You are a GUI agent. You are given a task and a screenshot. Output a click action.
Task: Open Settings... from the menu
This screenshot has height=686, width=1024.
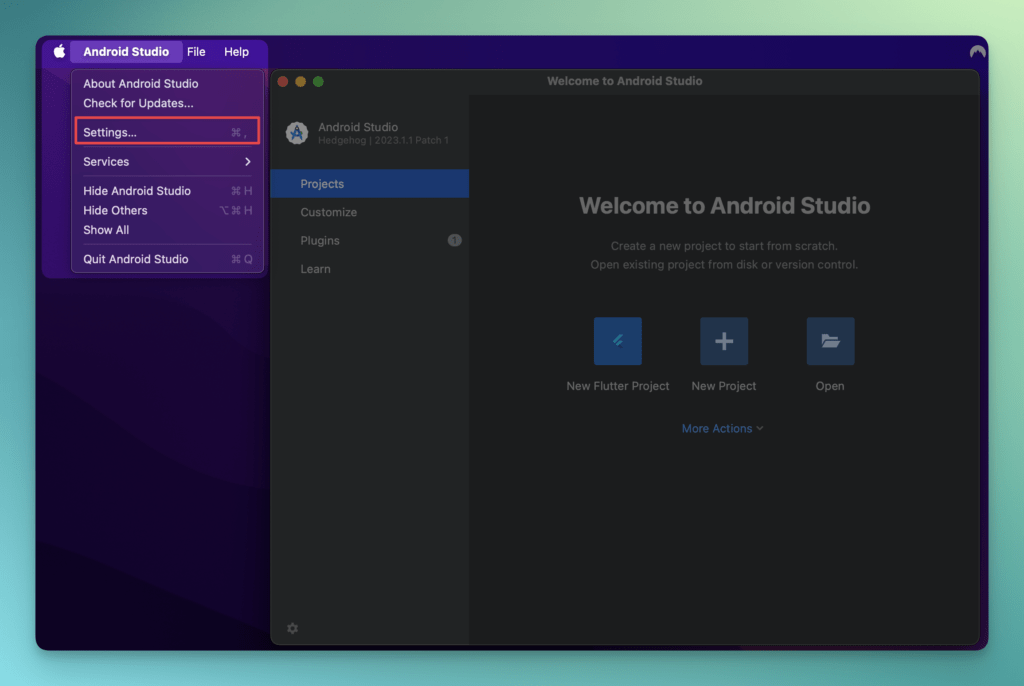click(167, 132)
